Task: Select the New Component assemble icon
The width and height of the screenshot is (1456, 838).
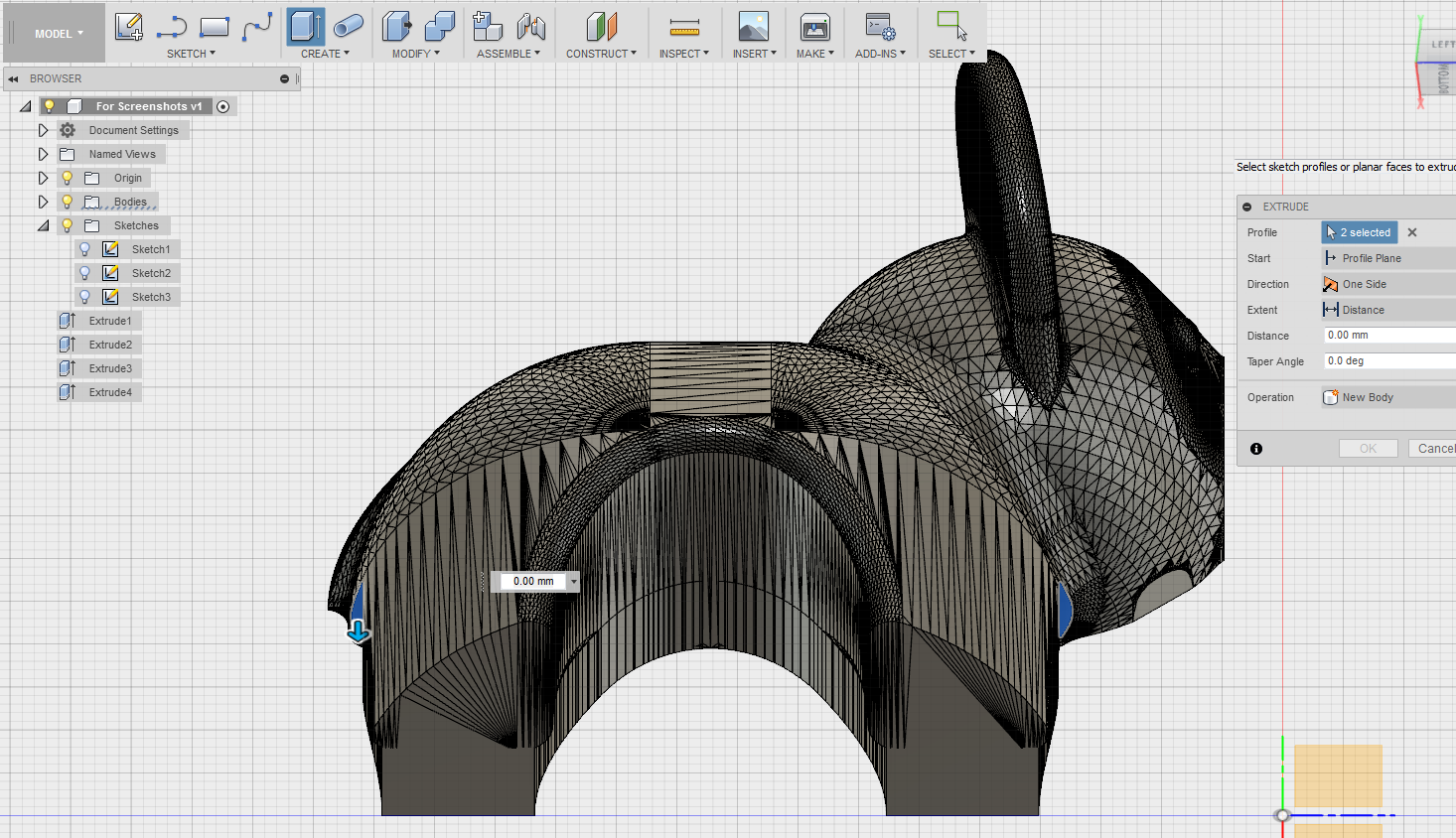Action: (x=487, y=27)
